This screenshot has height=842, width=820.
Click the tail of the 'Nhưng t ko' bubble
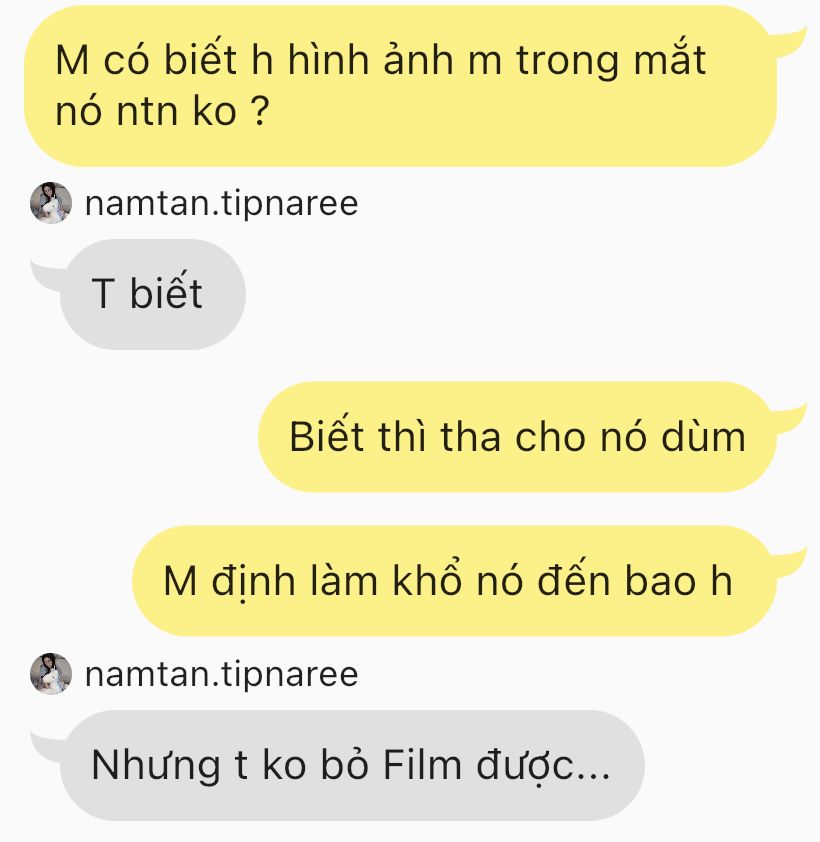coord(46,746)
